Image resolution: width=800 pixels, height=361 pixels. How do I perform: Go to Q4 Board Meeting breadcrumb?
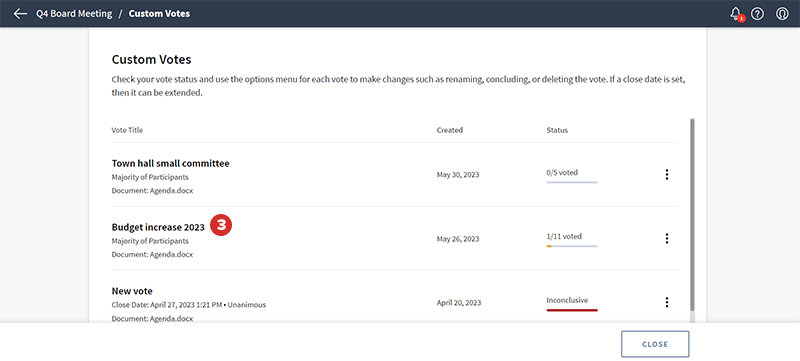[73, 14]
